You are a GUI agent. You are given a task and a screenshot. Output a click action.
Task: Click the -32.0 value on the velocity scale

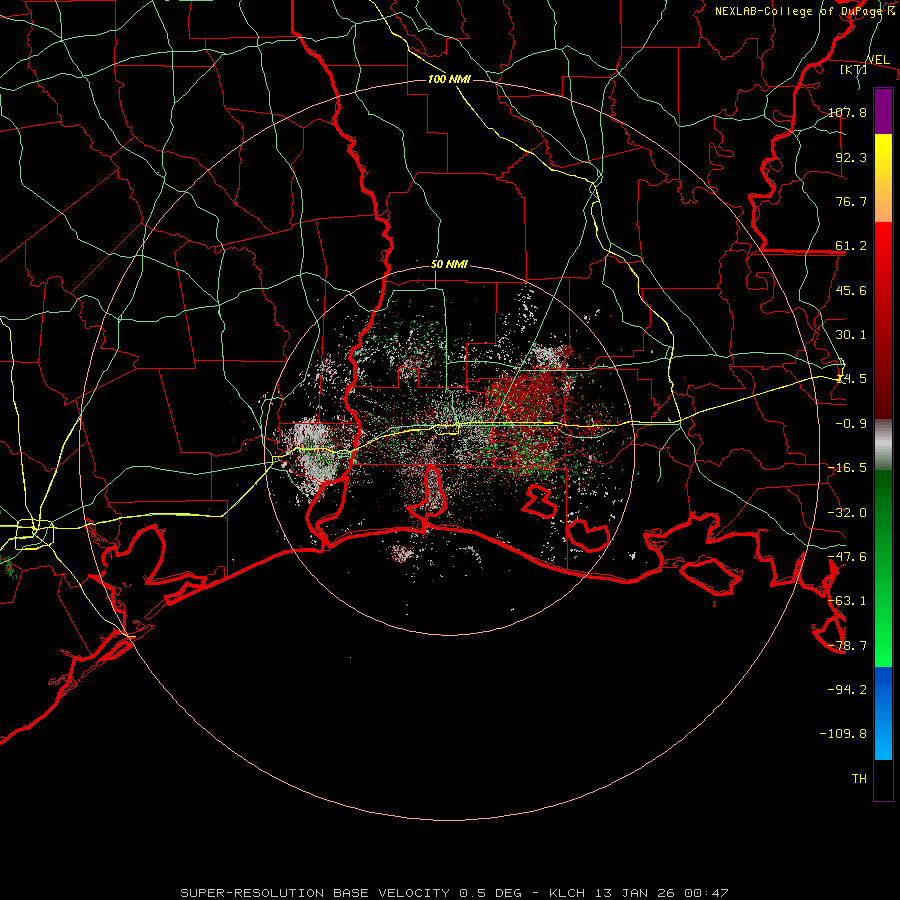[x=847, y=513]
